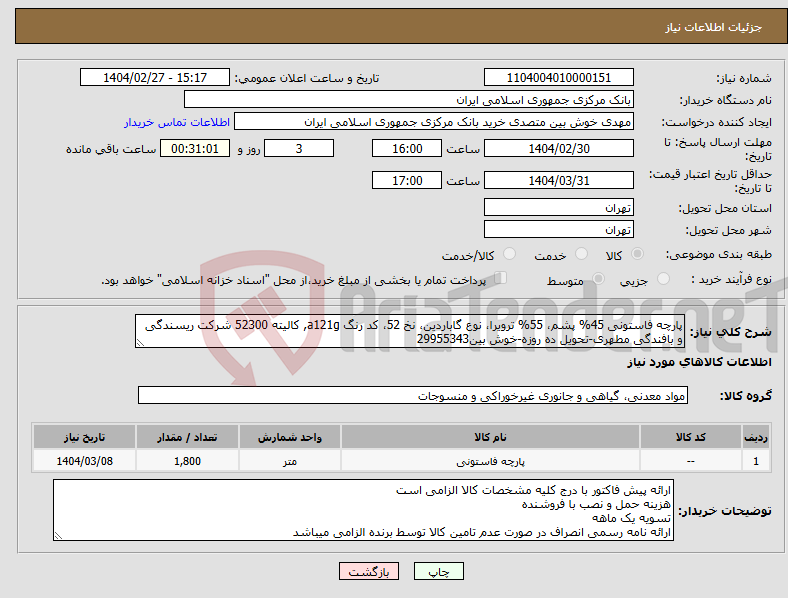Click the تعداد / مقدار column header
Screen dimensions: 788x598
point(187,437)
